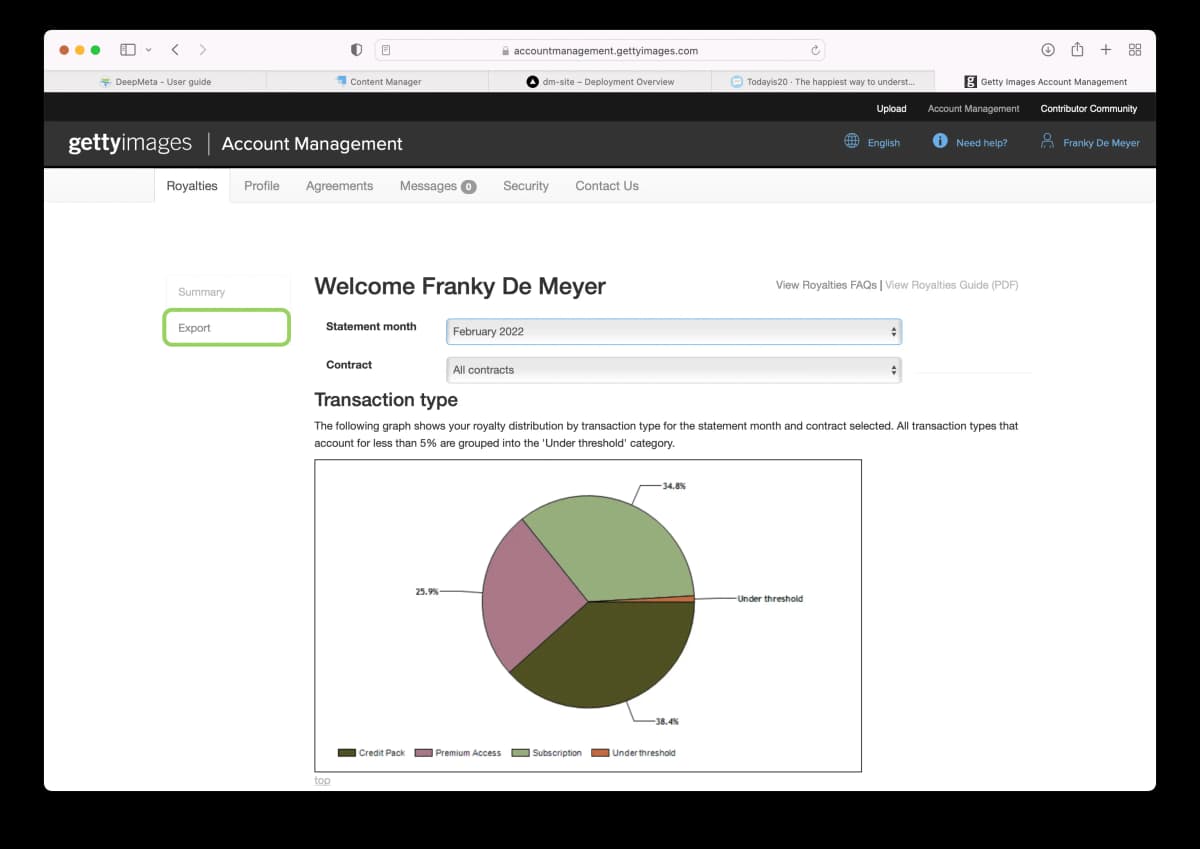Image resolution: width=1200 pixels, height=849 pixels.
Task: Click the Messages count badge
Action: point(468,187)
